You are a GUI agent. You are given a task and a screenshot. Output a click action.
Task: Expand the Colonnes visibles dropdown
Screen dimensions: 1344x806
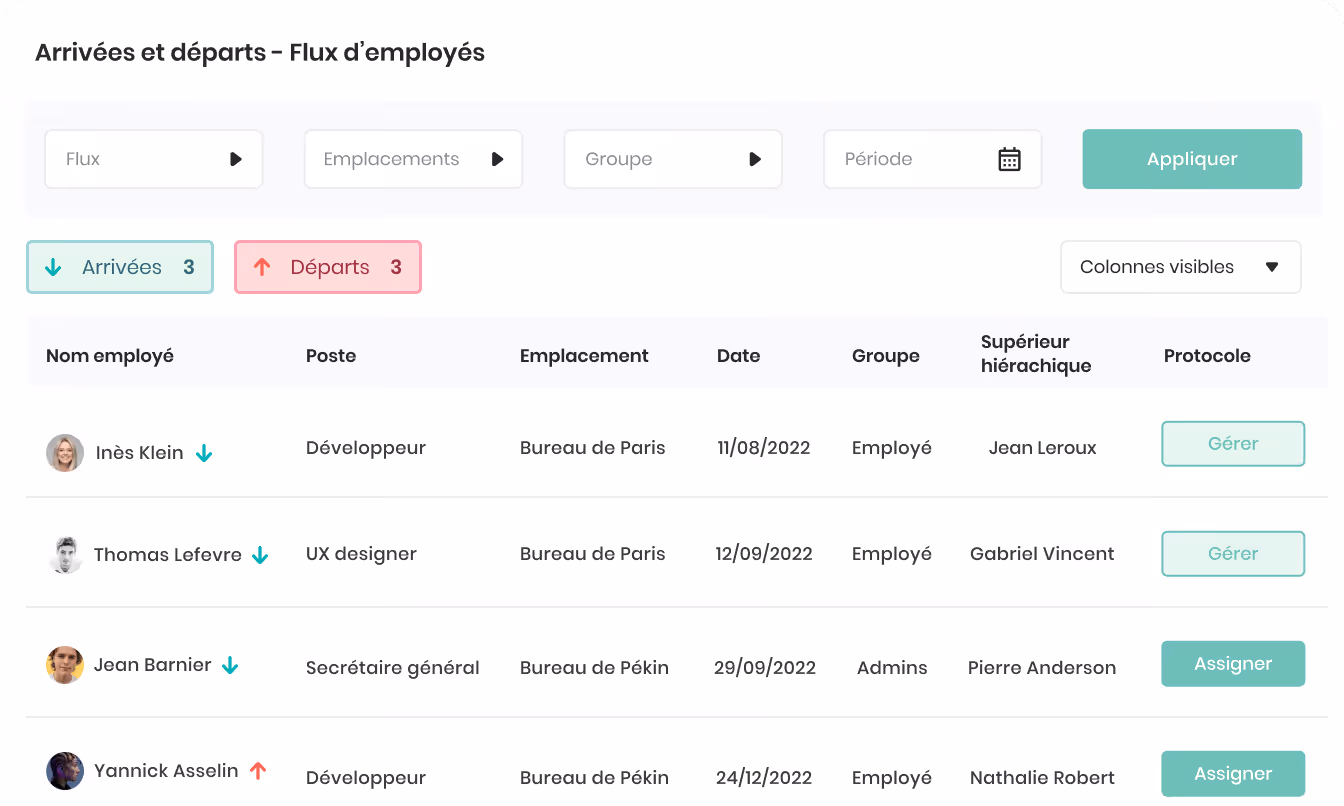pyautogui.click(x=1181, y=267)
